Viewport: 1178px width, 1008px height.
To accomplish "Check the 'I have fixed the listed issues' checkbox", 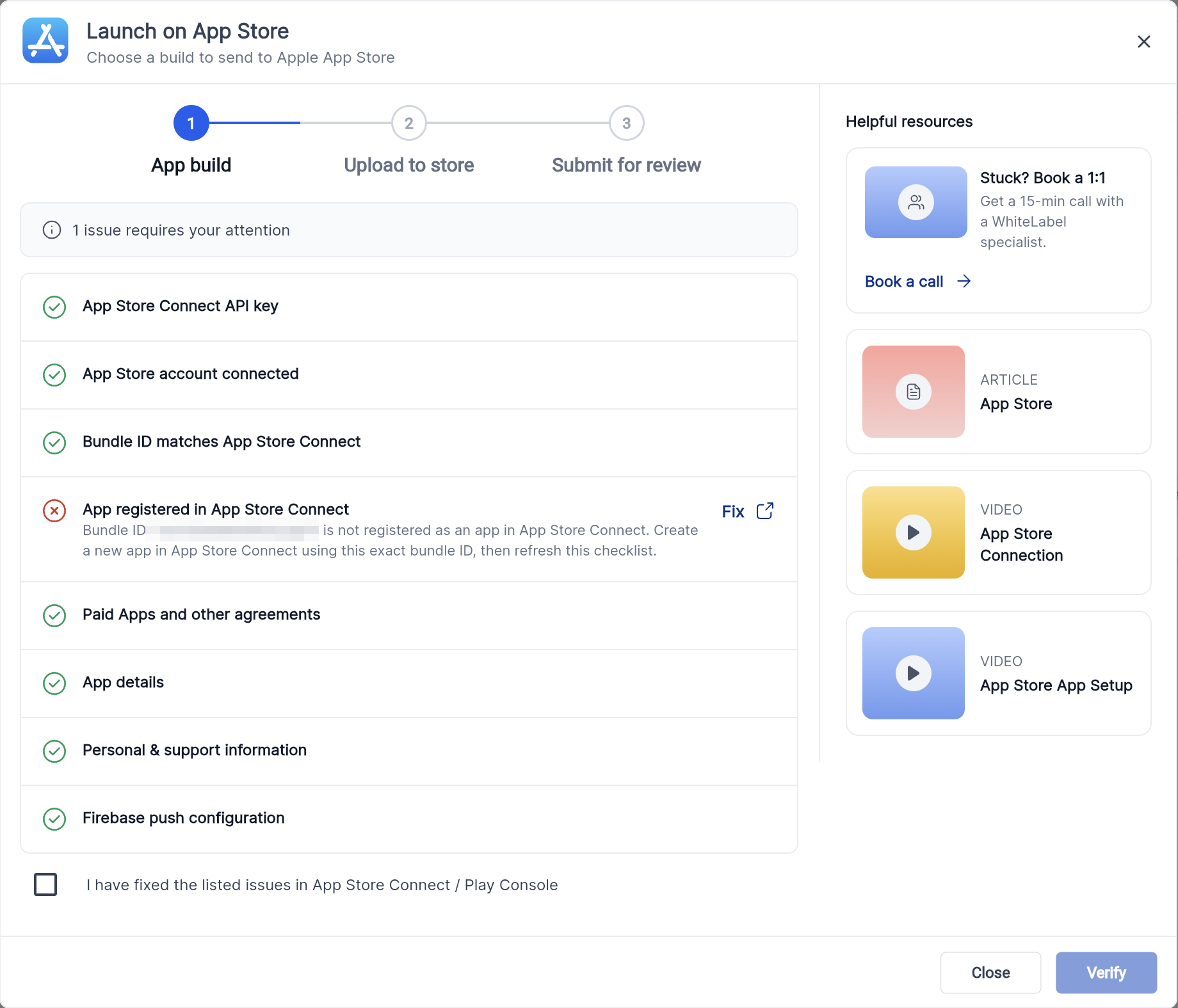I will (45, 884).
